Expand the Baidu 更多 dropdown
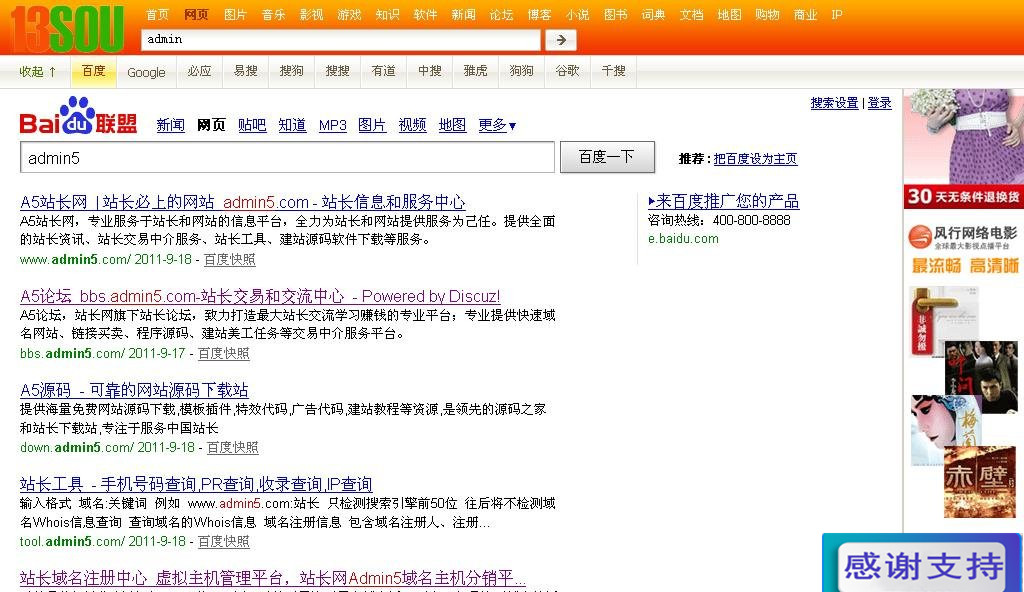Viewport: 1024px width, 592px height. coord(497,125)
